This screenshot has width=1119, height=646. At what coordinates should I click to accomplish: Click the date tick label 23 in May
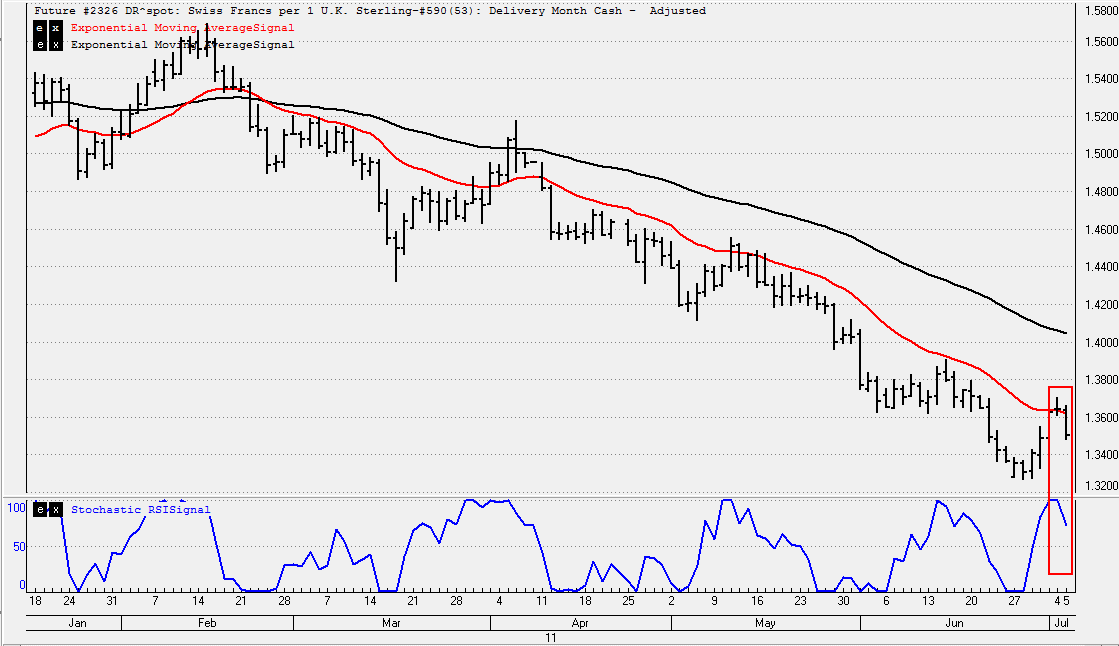click(x=801, y=601)
